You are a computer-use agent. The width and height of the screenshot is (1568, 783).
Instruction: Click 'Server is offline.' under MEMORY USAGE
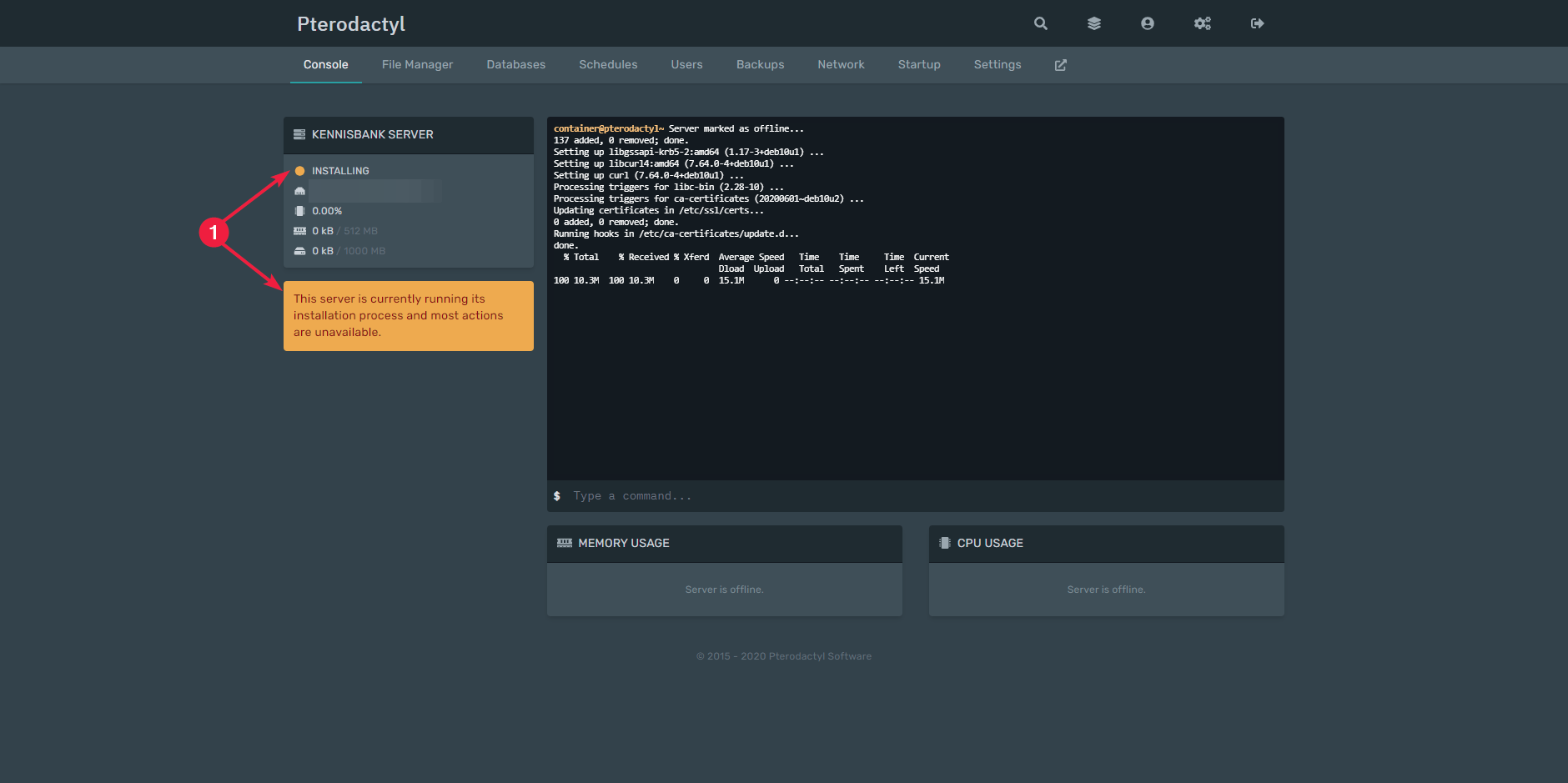click(x=725, y=590)
